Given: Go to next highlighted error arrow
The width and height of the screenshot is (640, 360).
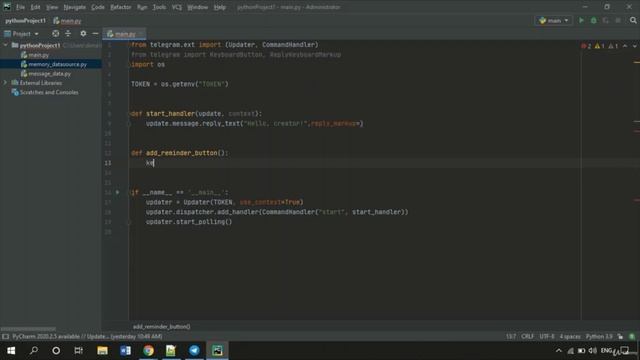Looking at the screenshot, I should pos(634,46).
